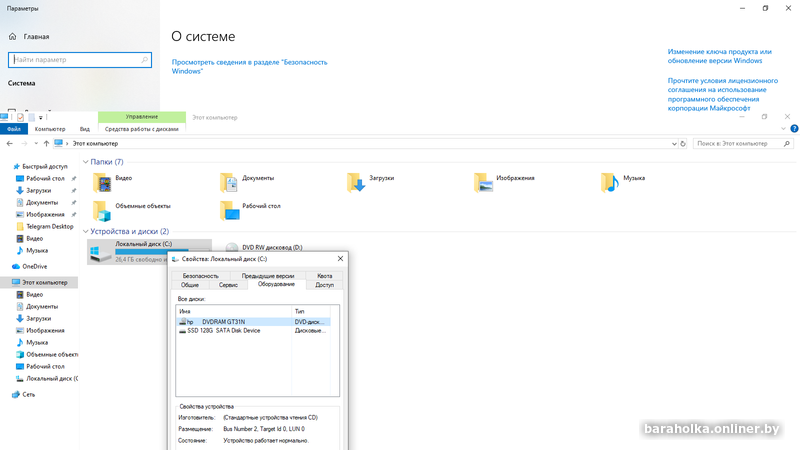Viewport: 800px width, 450px height.
Task: Switch to the Безопасность tab
Action: [200, 275]
